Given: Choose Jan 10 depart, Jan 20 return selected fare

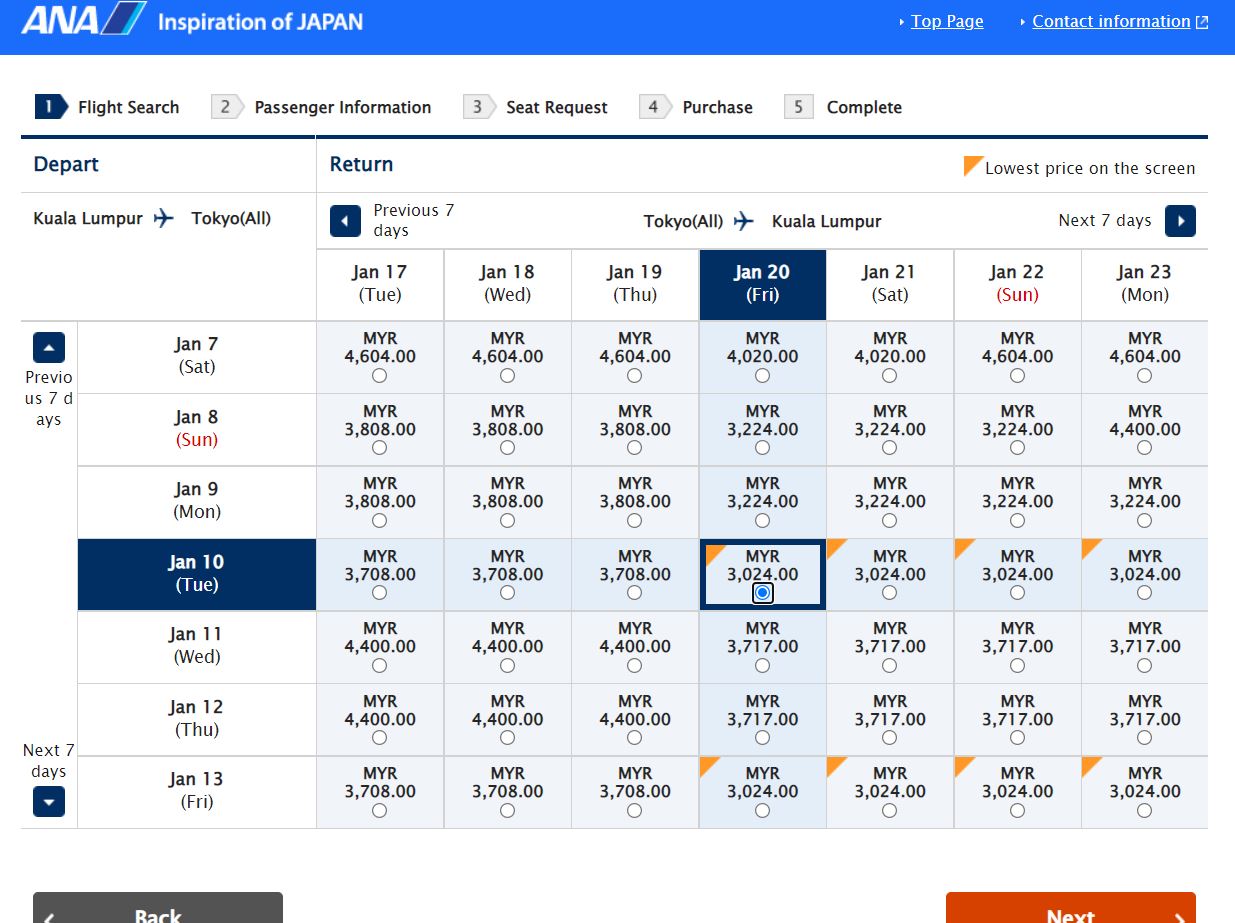Looking at the screenshot, I should coord(762,593).
